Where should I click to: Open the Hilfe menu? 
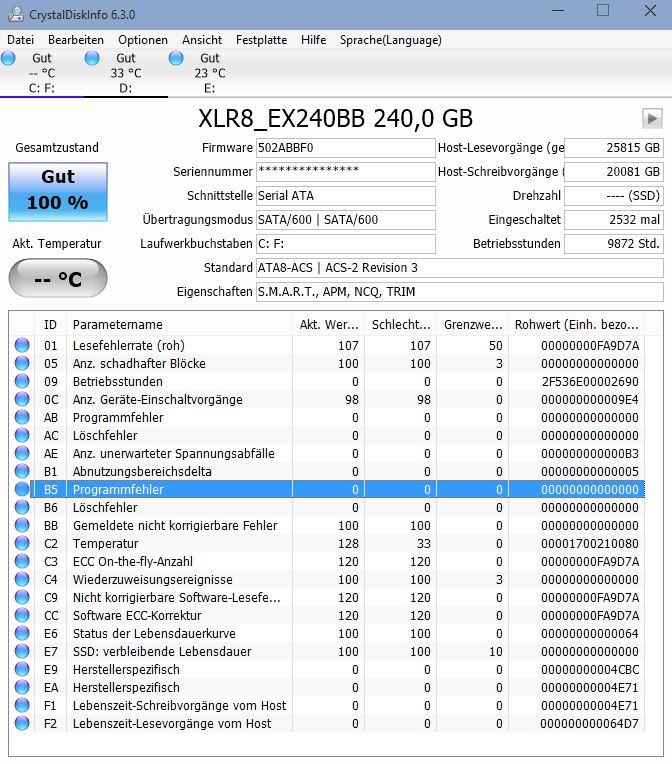tap(313, 40)
